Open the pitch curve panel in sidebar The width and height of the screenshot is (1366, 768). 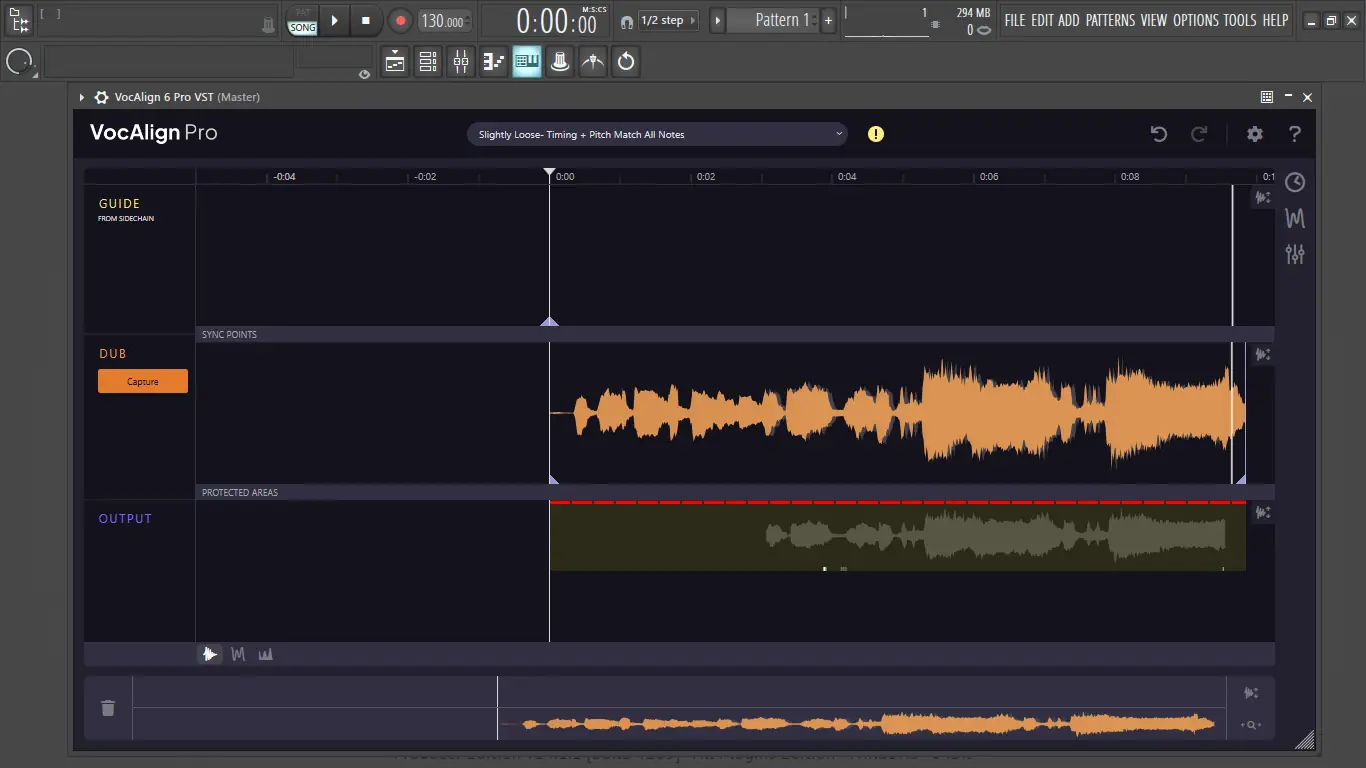(x=1295, y=218)
